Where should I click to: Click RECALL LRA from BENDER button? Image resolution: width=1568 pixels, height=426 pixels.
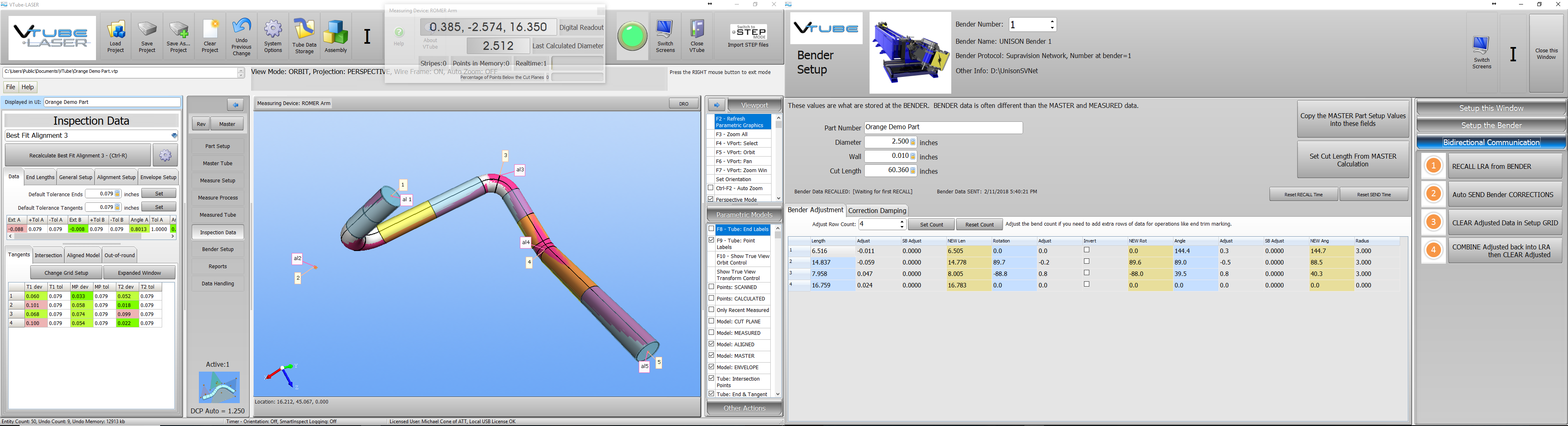click(x=1503, y=166)
